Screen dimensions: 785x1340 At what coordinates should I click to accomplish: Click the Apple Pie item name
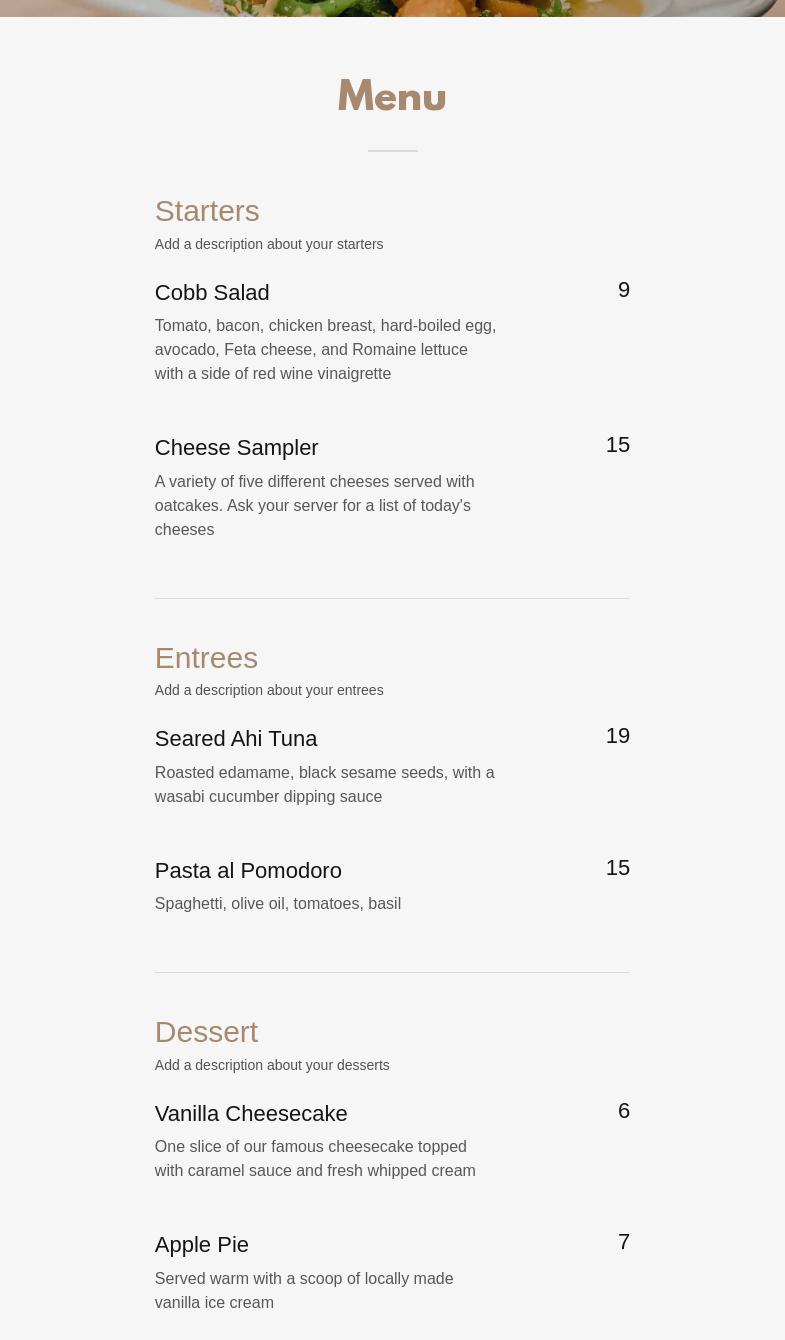(202, 1244)
